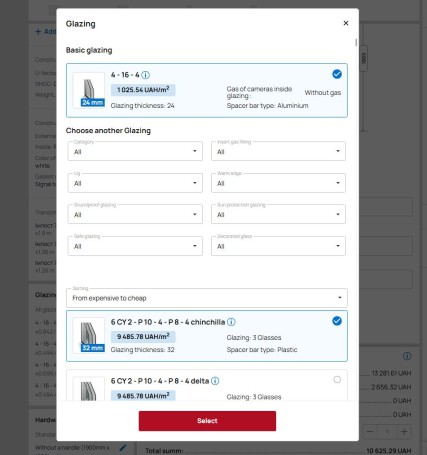
Task: Expand the Warm edge filter dropdown
Action: click(x=278, y=183)
